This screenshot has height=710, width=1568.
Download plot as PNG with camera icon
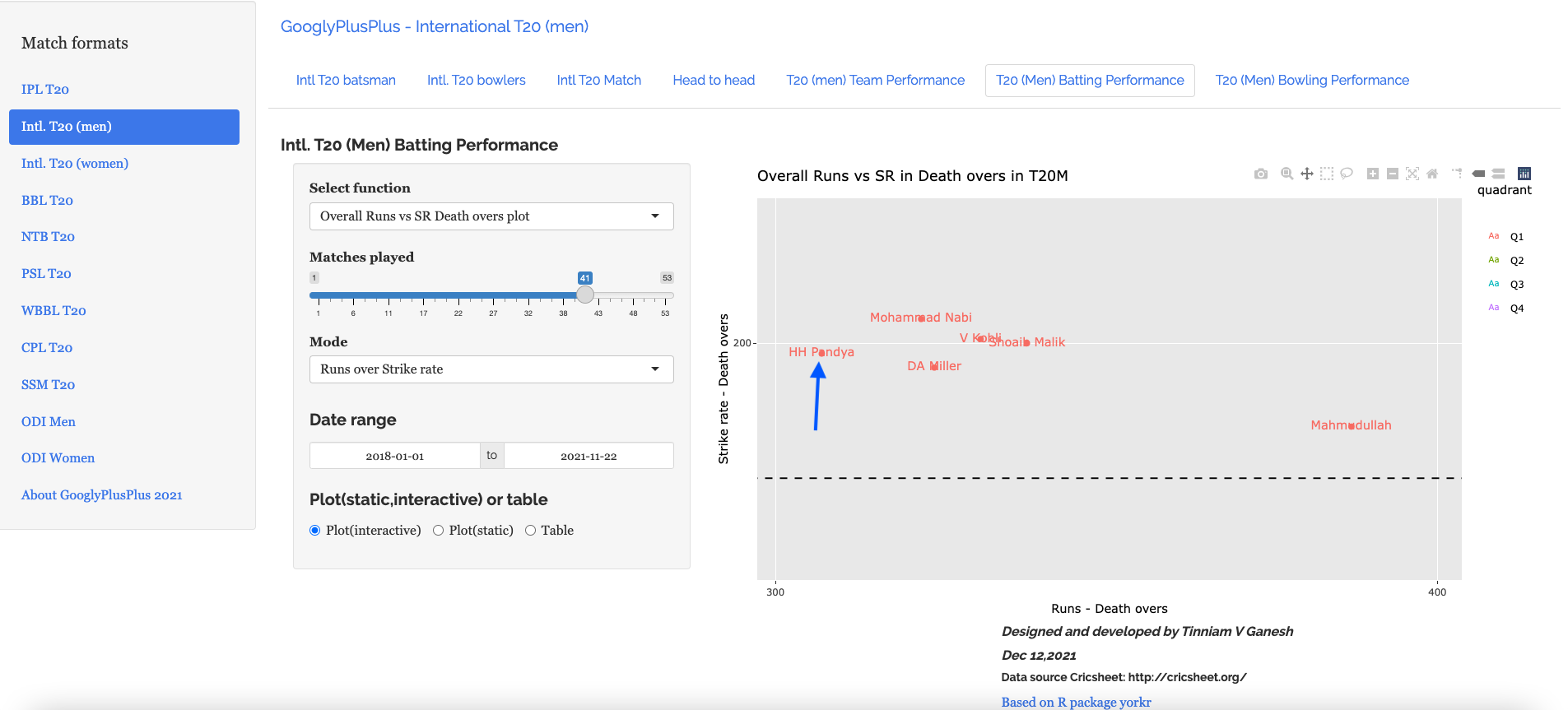click(x=1260, y=174)
